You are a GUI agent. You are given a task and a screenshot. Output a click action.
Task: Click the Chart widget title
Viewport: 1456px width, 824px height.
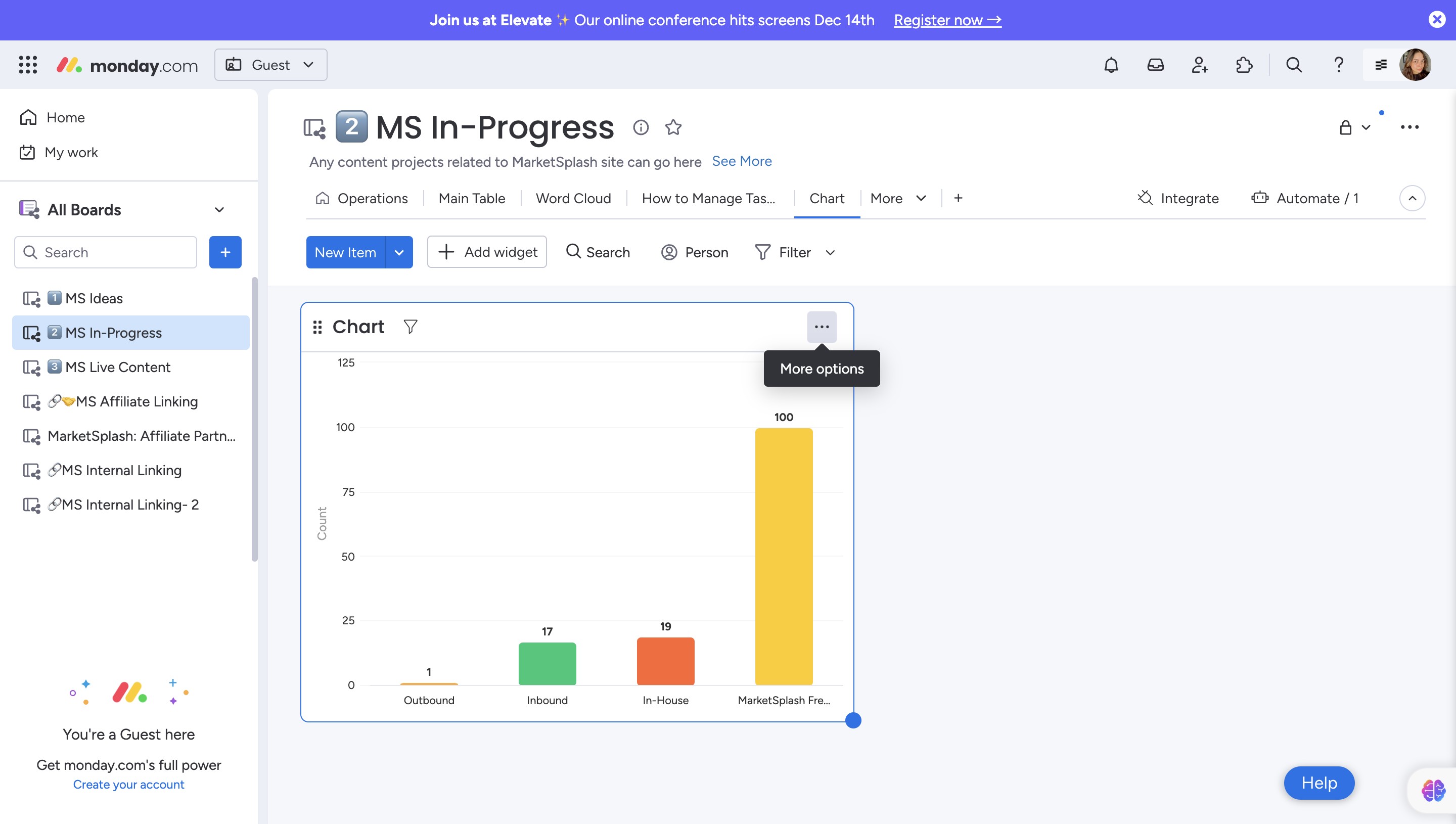click(358, 327)
